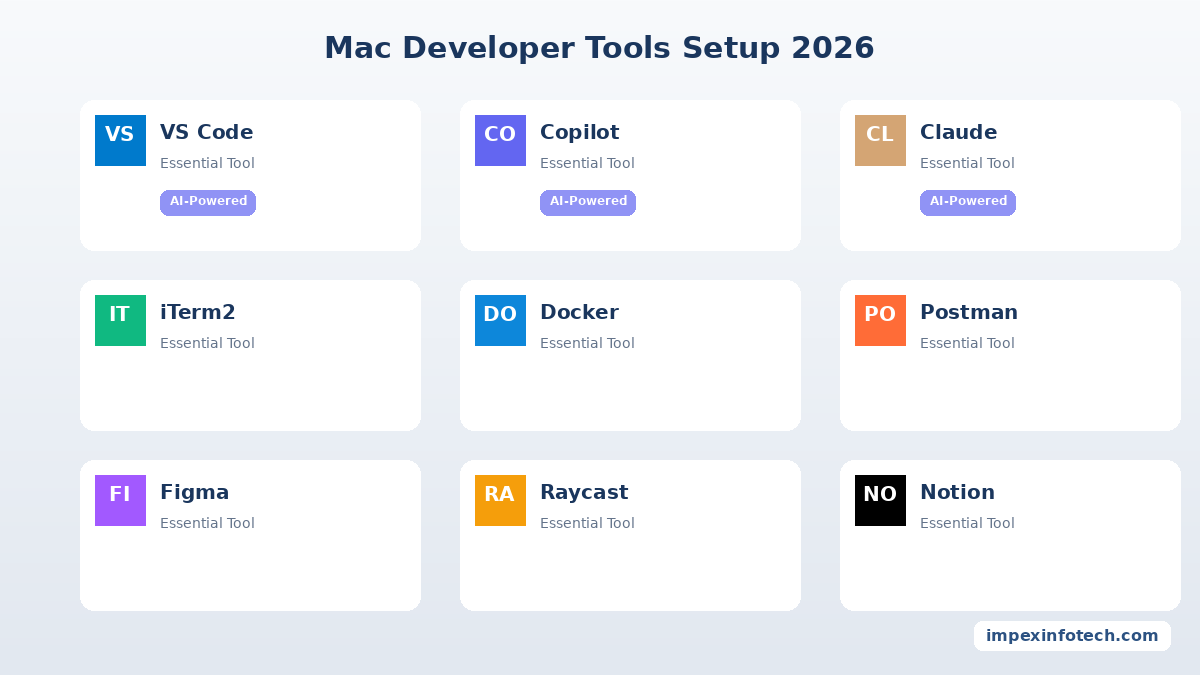Image resolution: width=1200 pixels, height=675 pixels.
Task: Click the purple CO Copilot icon
Action: coord(500,140)
